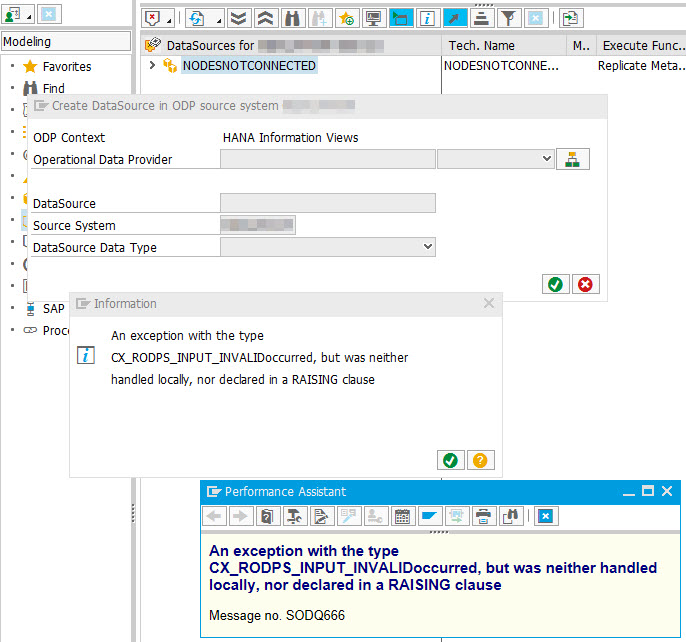Click the calendar grid icon in Performance Assistant
Viewport: 686px width, 642px height.
coord(402,516)
